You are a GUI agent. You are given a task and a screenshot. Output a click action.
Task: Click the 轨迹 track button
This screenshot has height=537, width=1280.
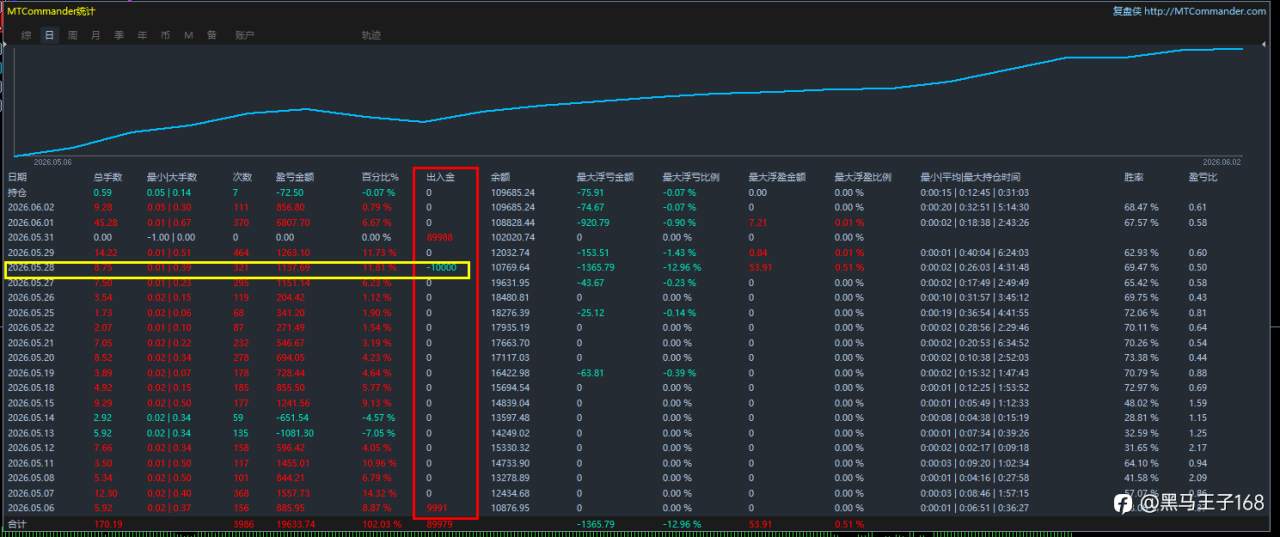point(371,35)
